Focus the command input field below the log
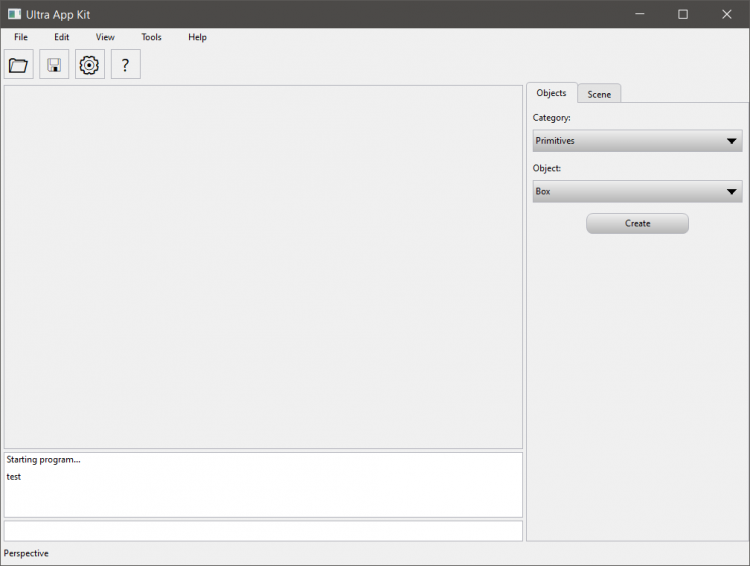Image resolution: width=750 pixels, height=566 pixels. 263,531
